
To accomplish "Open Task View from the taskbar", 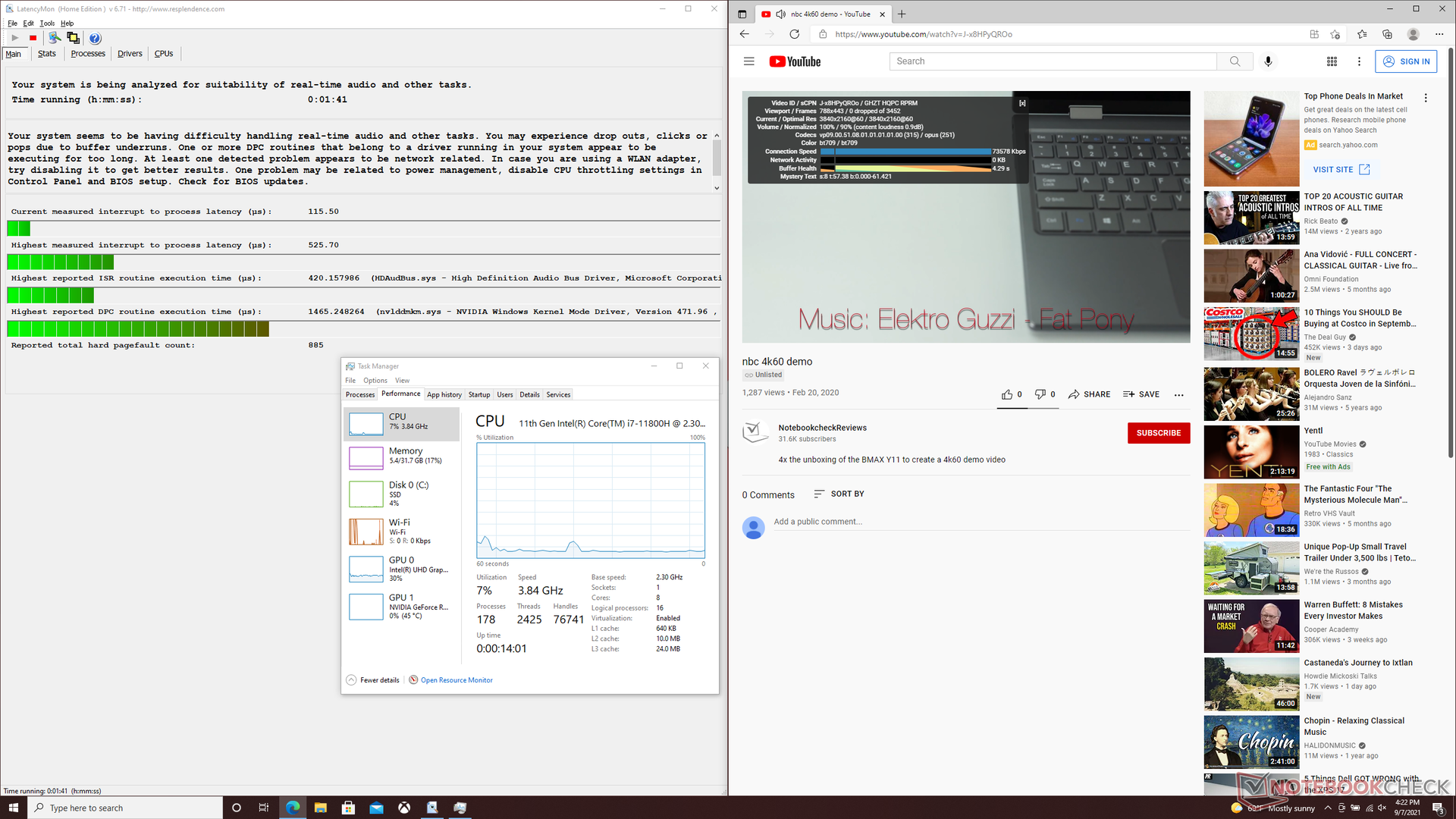I will pyautogui.click(x=263, y=808).
